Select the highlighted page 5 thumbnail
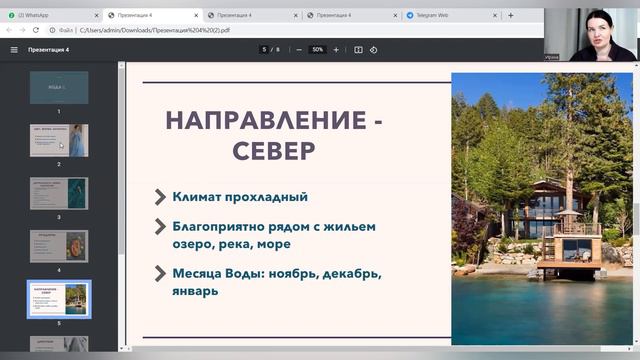 click(x=59, y=299)
